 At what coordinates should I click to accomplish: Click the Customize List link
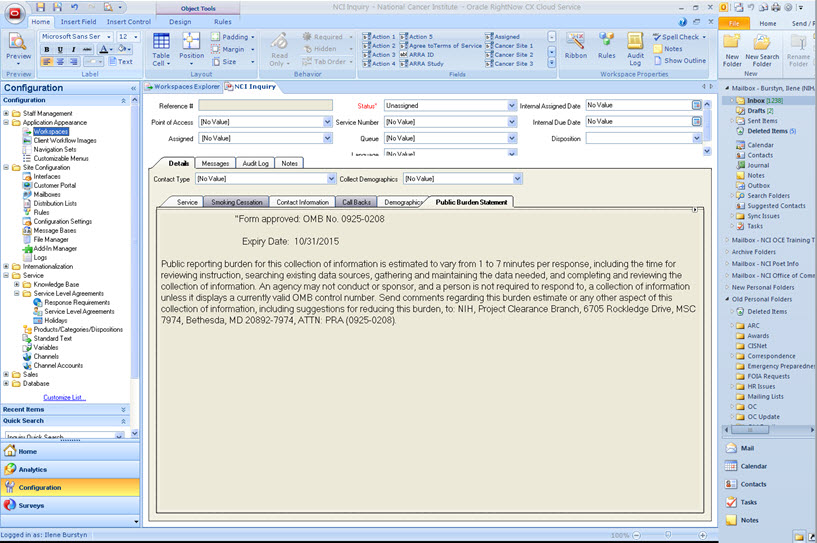[x=64, y=397]
